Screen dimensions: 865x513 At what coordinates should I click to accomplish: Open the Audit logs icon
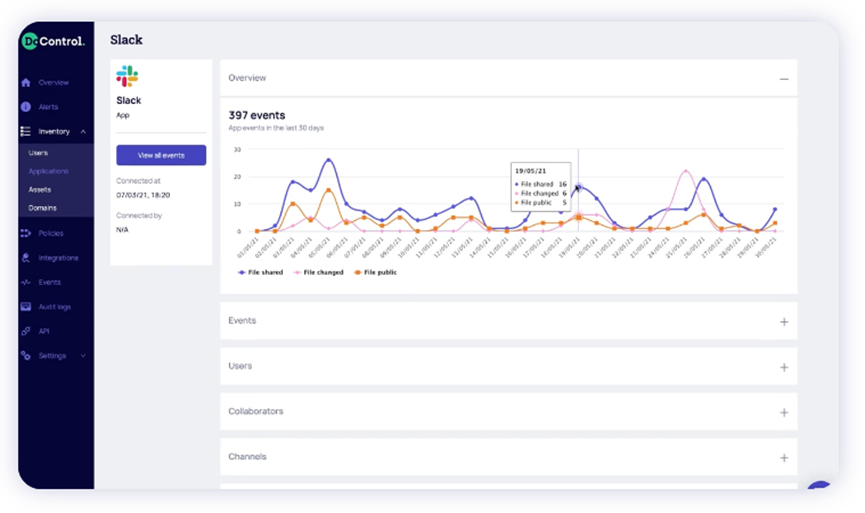point(26,307)
